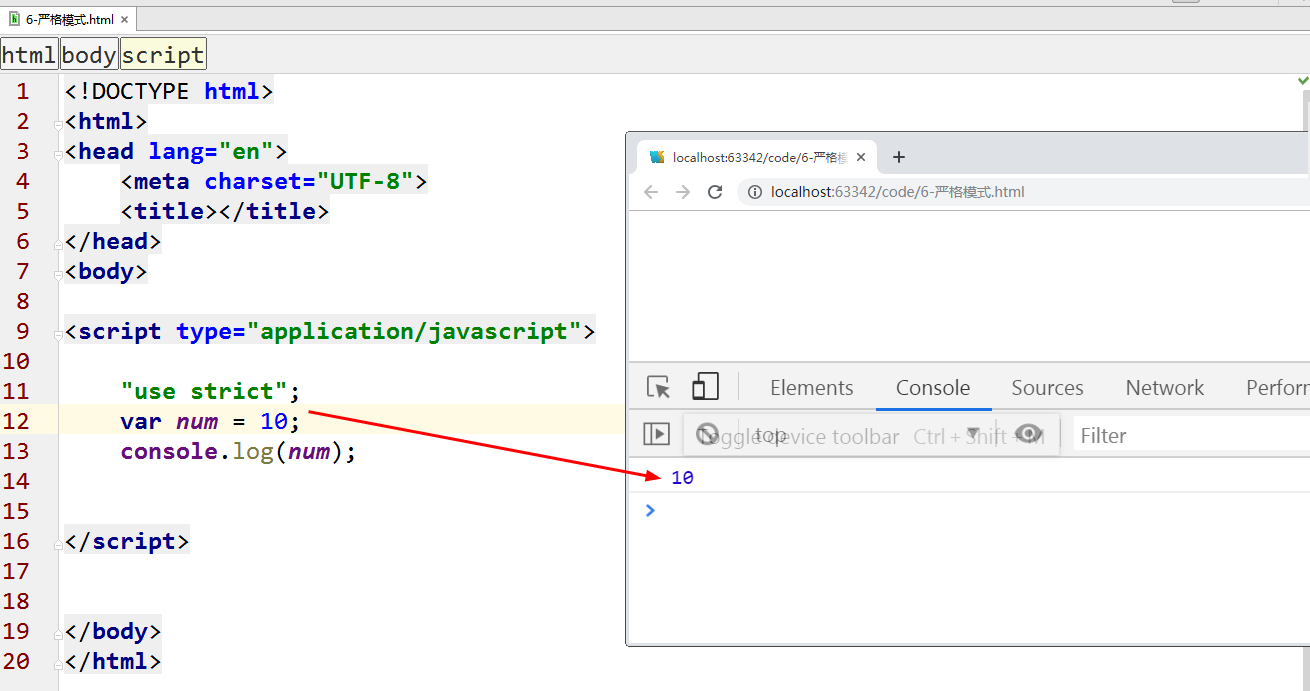Screen dimensions: 1310x691
Task: Click the <title></title> tag on line 5
Action: [225, 211]
